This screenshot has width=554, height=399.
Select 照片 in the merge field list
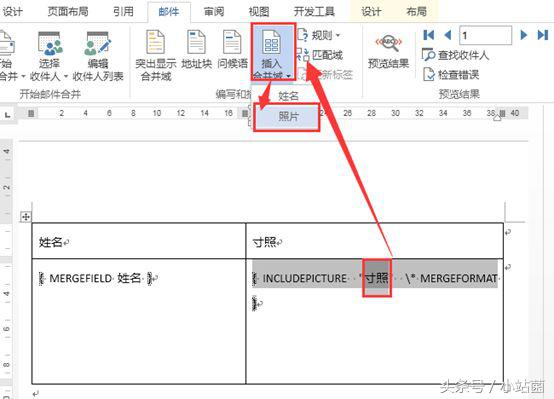pos(287,117)
